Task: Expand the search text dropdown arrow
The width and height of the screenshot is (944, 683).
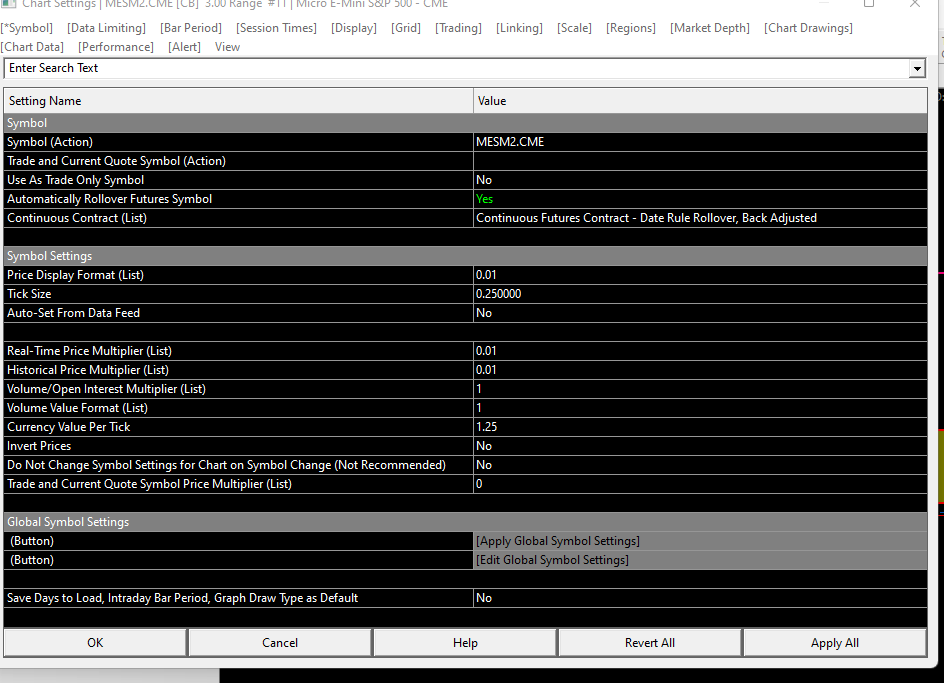Action: pyautogui.click(x=917, y=69)
